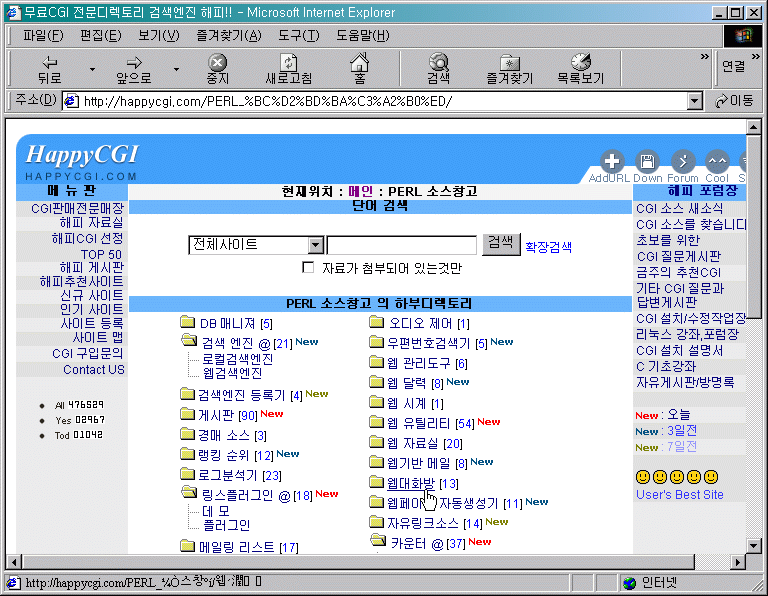This screenshot has height=596, width=768.
Task: Open the DB 매니져 folder icon
Action: (x=188, y=322)
